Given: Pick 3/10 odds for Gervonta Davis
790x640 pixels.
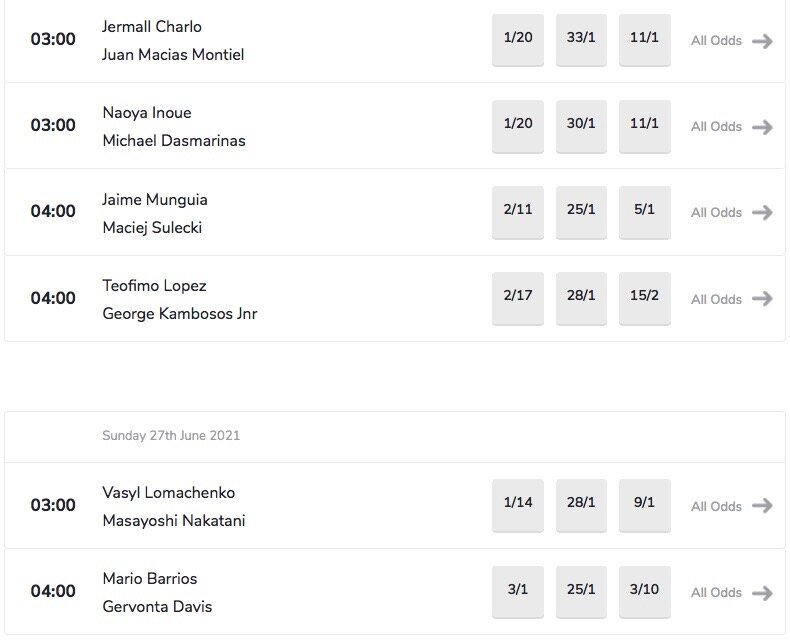Looking at the screenshot, I should pyautogui.click(x=644, y=590).
